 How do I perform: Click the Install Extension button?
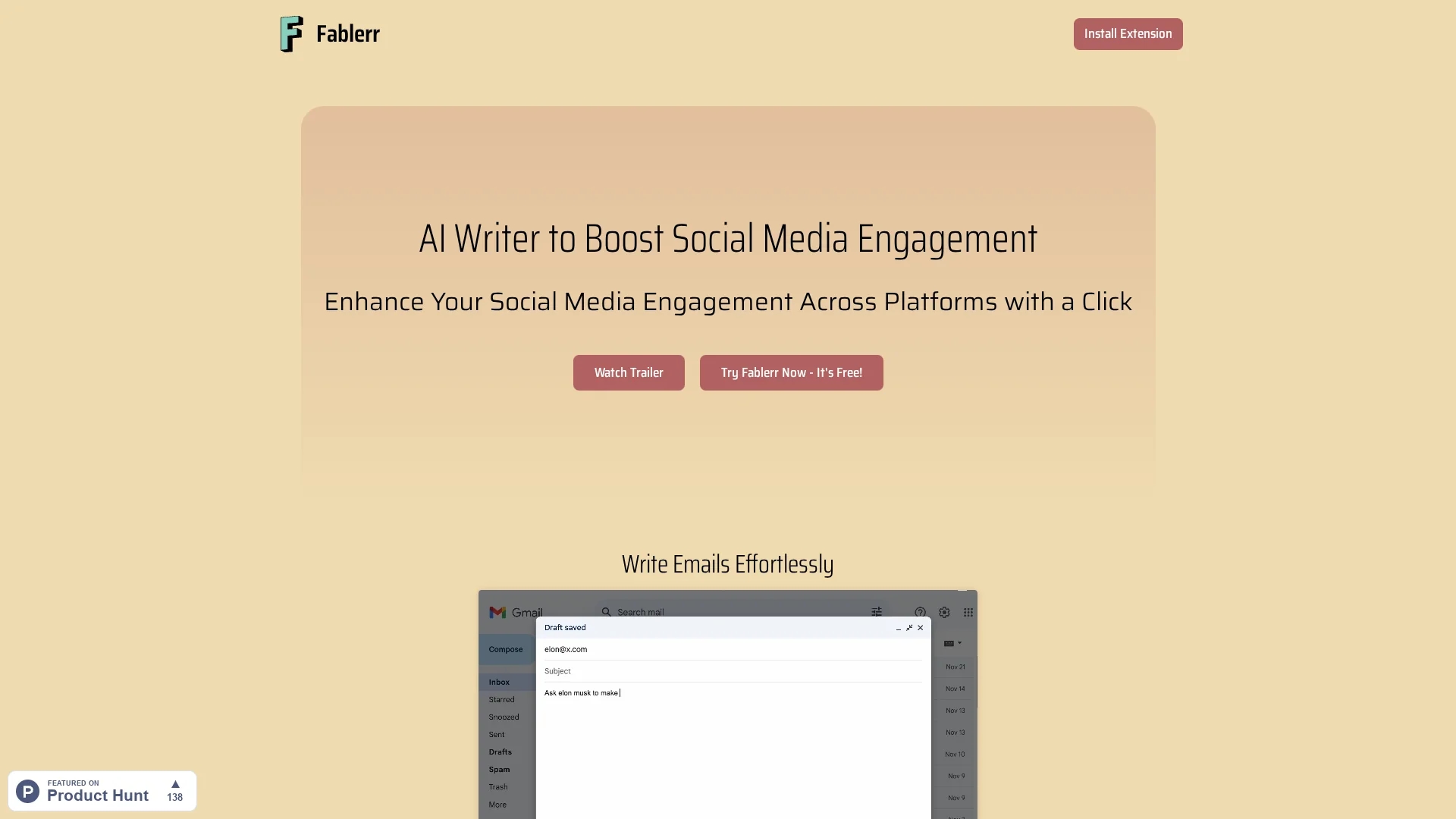coord(1128,34)
